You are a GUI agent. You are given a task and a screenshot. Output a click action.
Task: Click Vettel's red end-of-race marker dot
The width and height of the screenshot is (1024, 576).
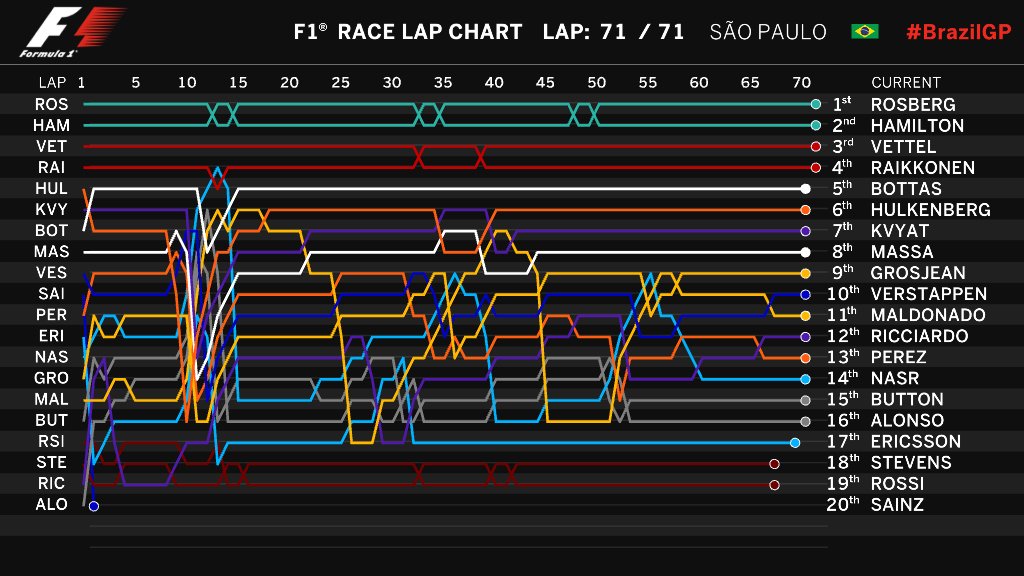[x=816, y=146]
